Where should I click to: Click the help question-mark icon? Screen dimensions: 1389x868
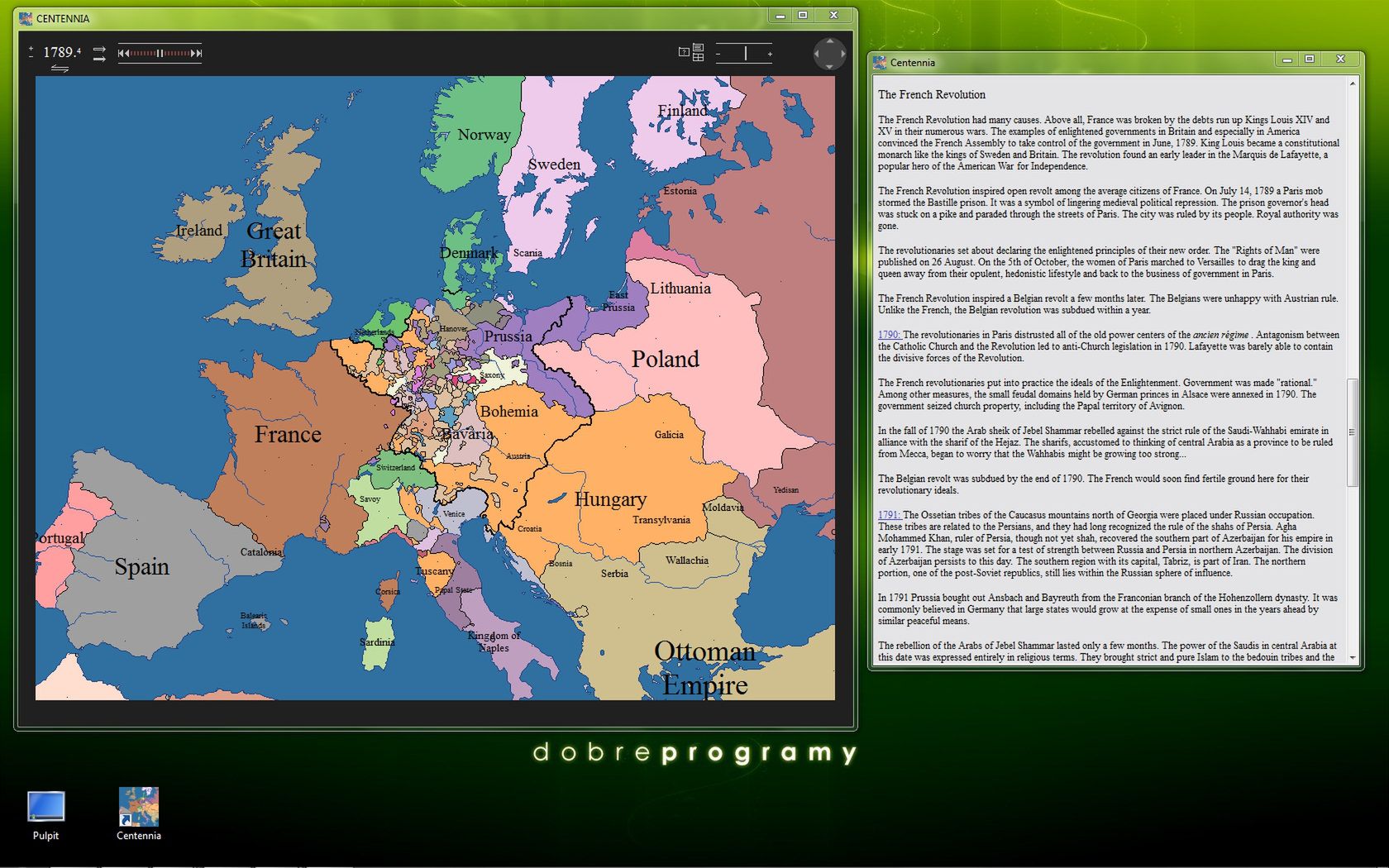[684, 52]
